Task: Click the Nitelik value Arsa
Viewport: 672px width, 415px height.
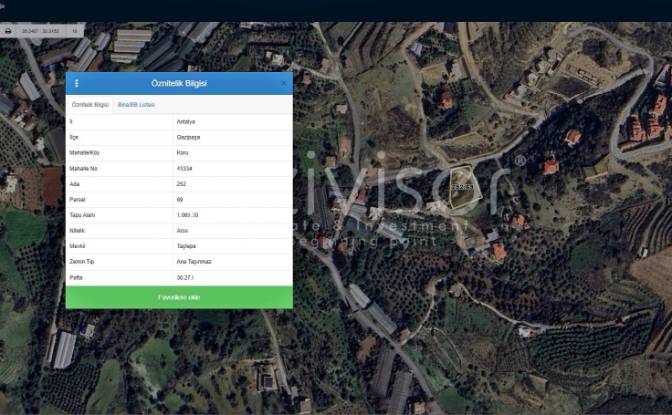Action: [x=182, y=231]
